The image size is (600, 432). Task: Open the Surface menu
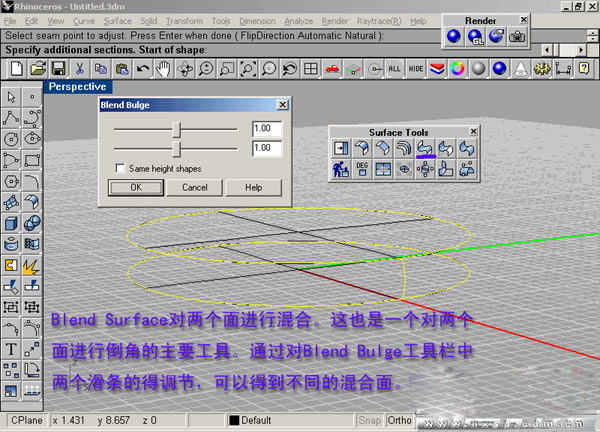[117, 20]
